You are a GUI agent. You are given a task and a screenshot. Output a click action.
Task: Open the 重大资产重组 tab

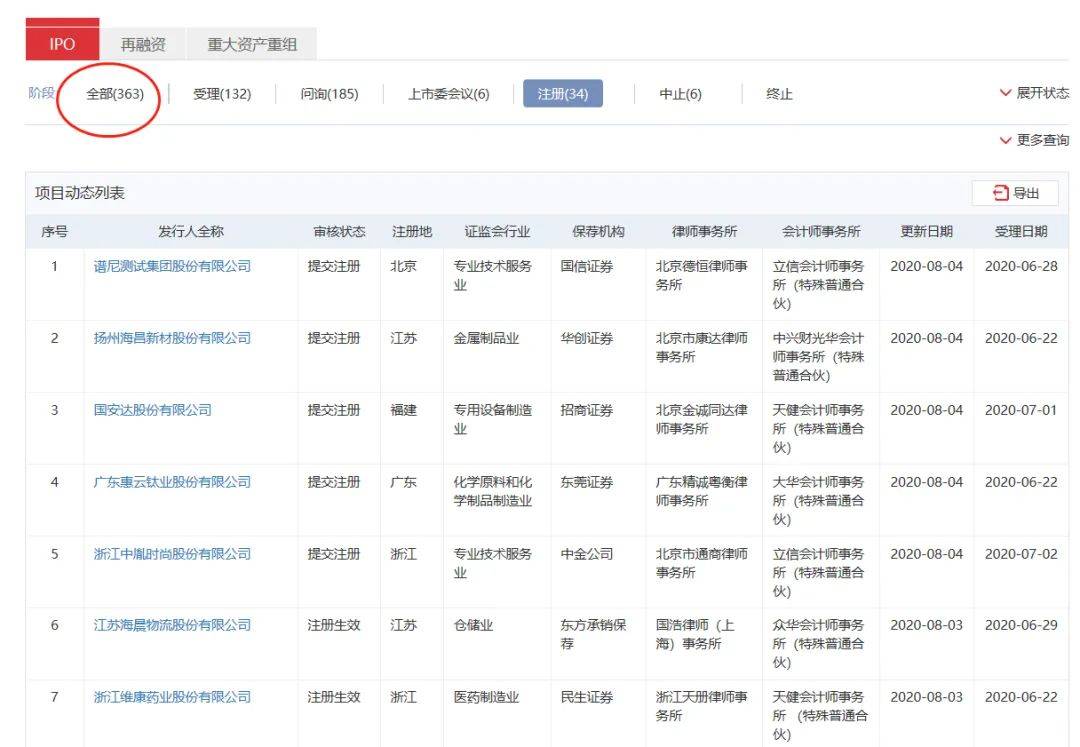251,45
